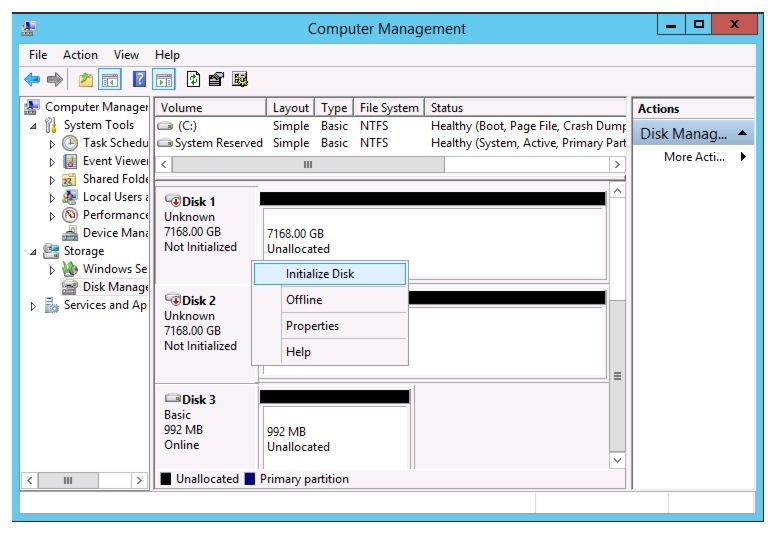Open the Help menu in menu bar
The image size is (777, 535).
(167, 54)
